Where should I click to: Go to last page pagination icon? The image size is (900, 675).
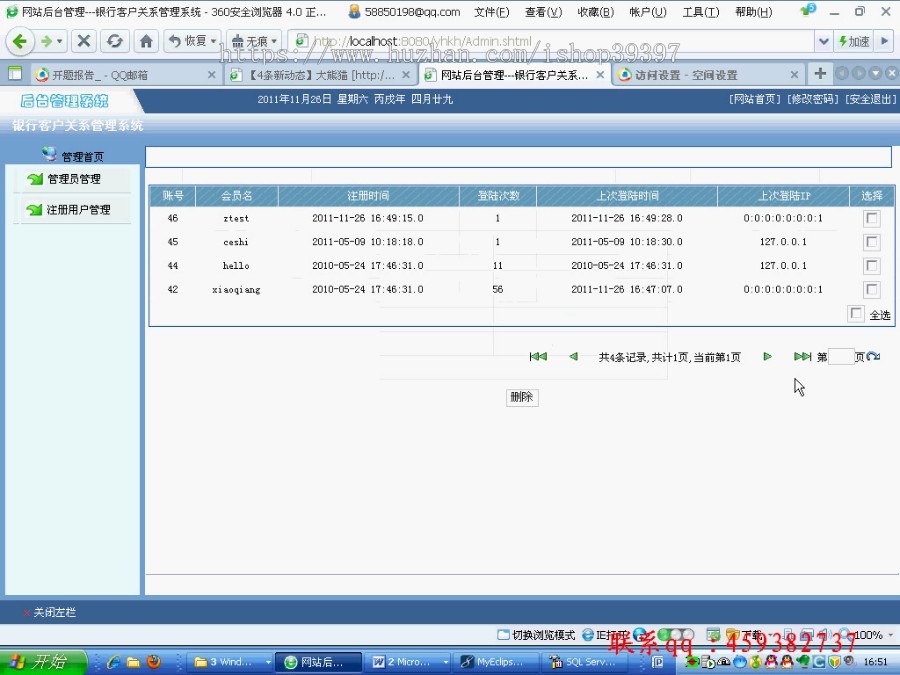(802, 356)
